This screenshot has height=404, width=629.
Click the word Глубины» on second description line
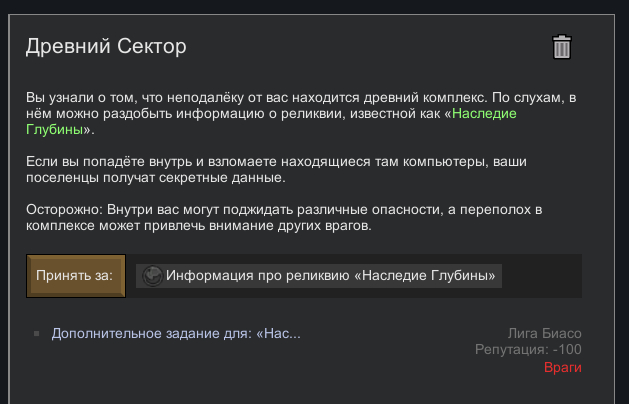59,130
